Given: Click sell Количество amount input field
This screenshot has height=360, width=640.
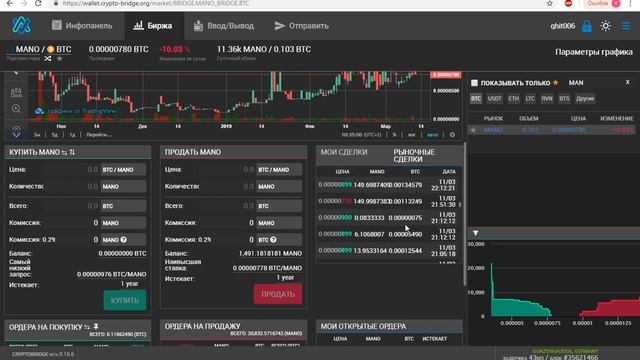Looking at the screenshot, I should tap(228, 187).
